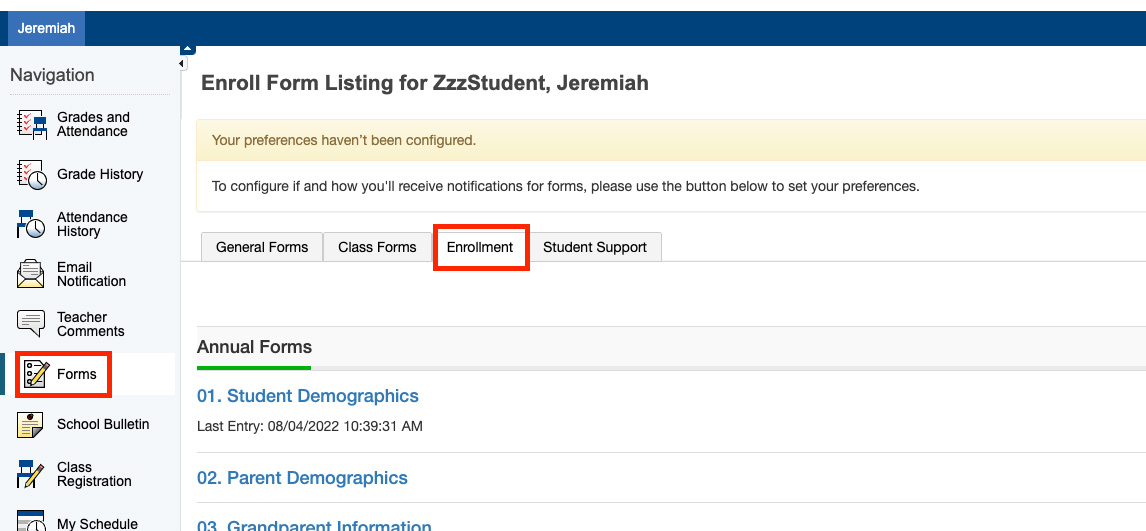The width and height of the screenshot is (1146, 531).
Task: Click the Forms pencil checklist icon
Action: 35,374
